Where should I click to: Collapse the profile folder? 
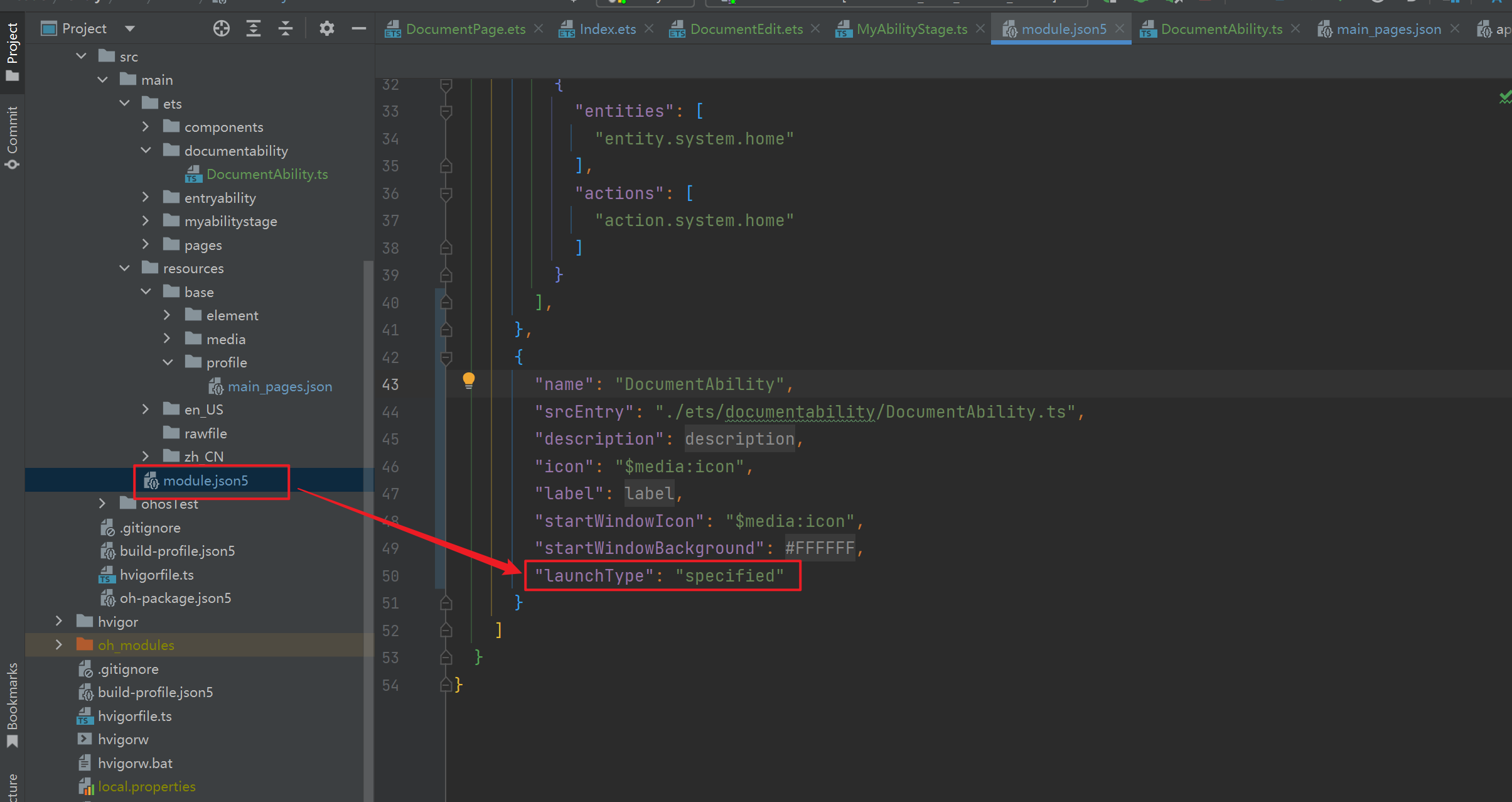pyautogui.click(x=168, y=362)
